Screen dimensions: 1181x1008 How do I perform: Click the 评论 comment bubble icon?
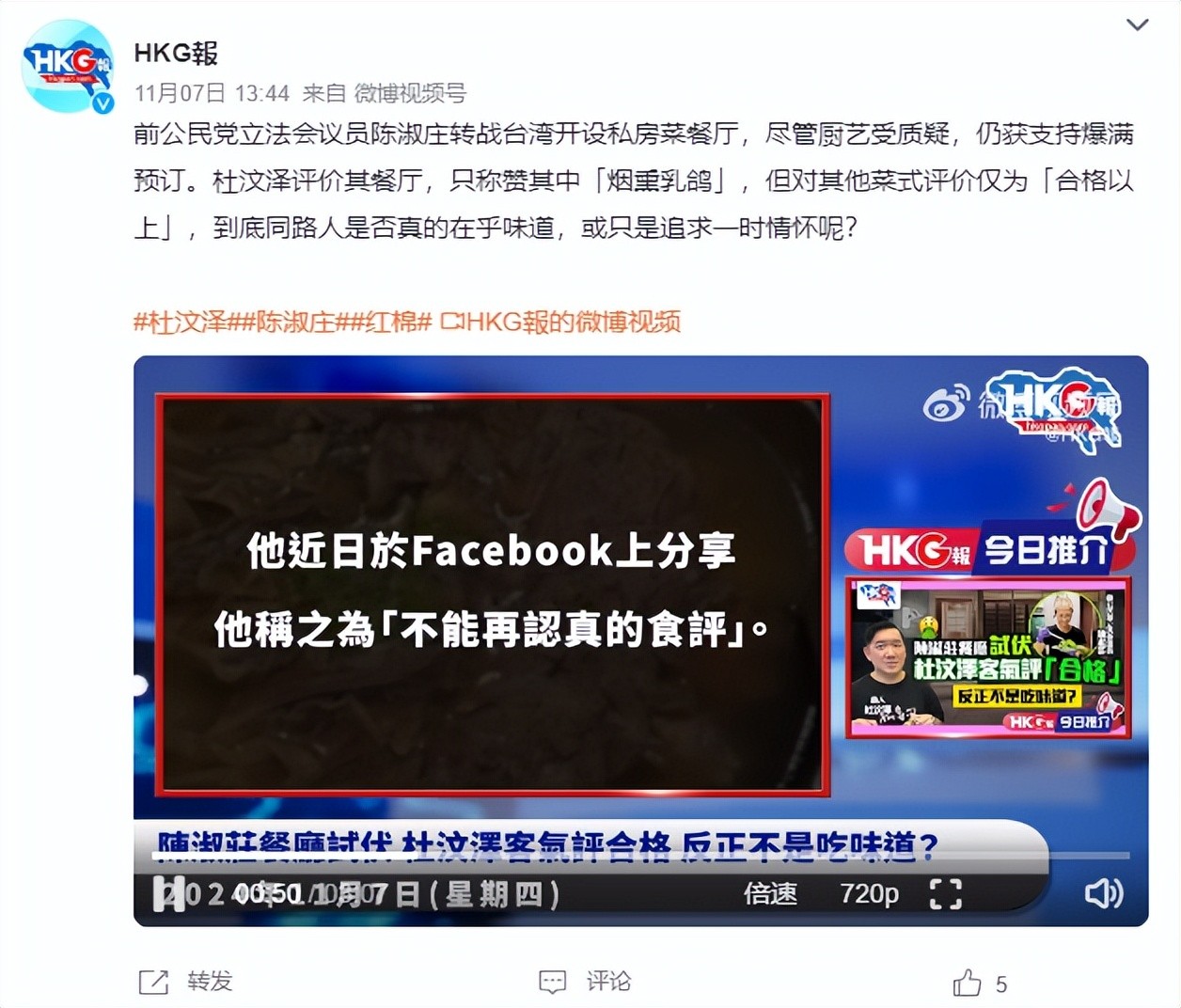(x=553, y=983)
